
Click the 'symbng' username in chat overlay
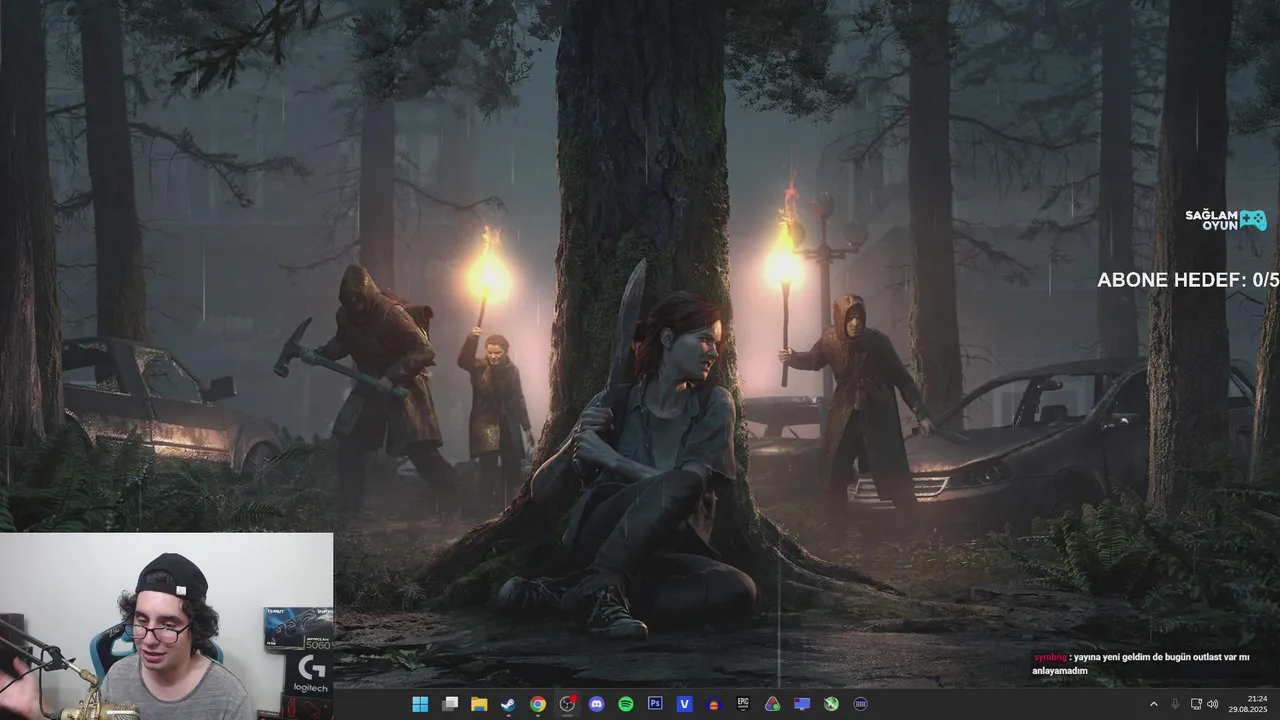[1049, 657]
